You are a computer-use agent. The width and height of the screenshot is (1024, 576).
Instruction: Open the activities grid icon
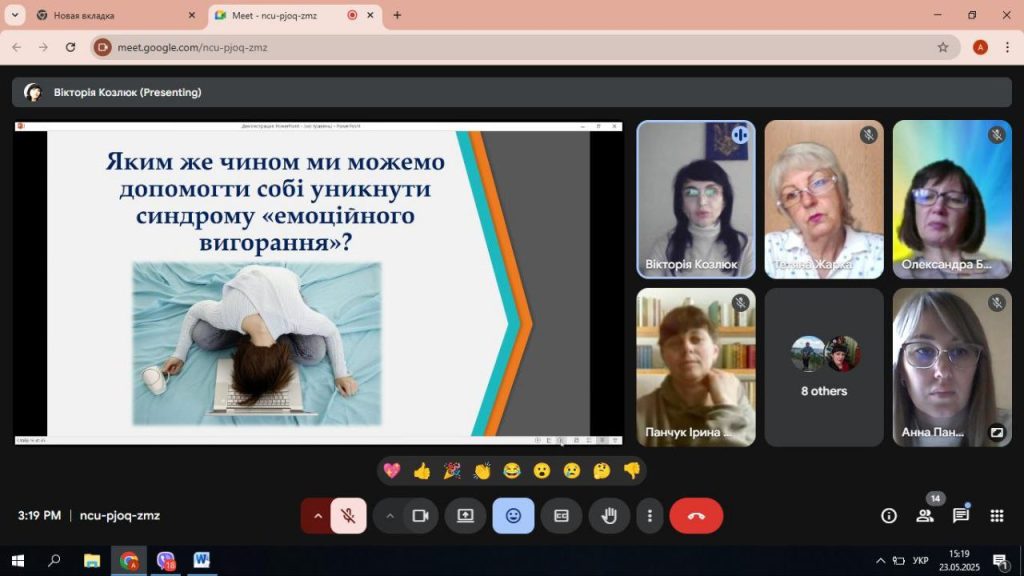(x=996, y=516)
